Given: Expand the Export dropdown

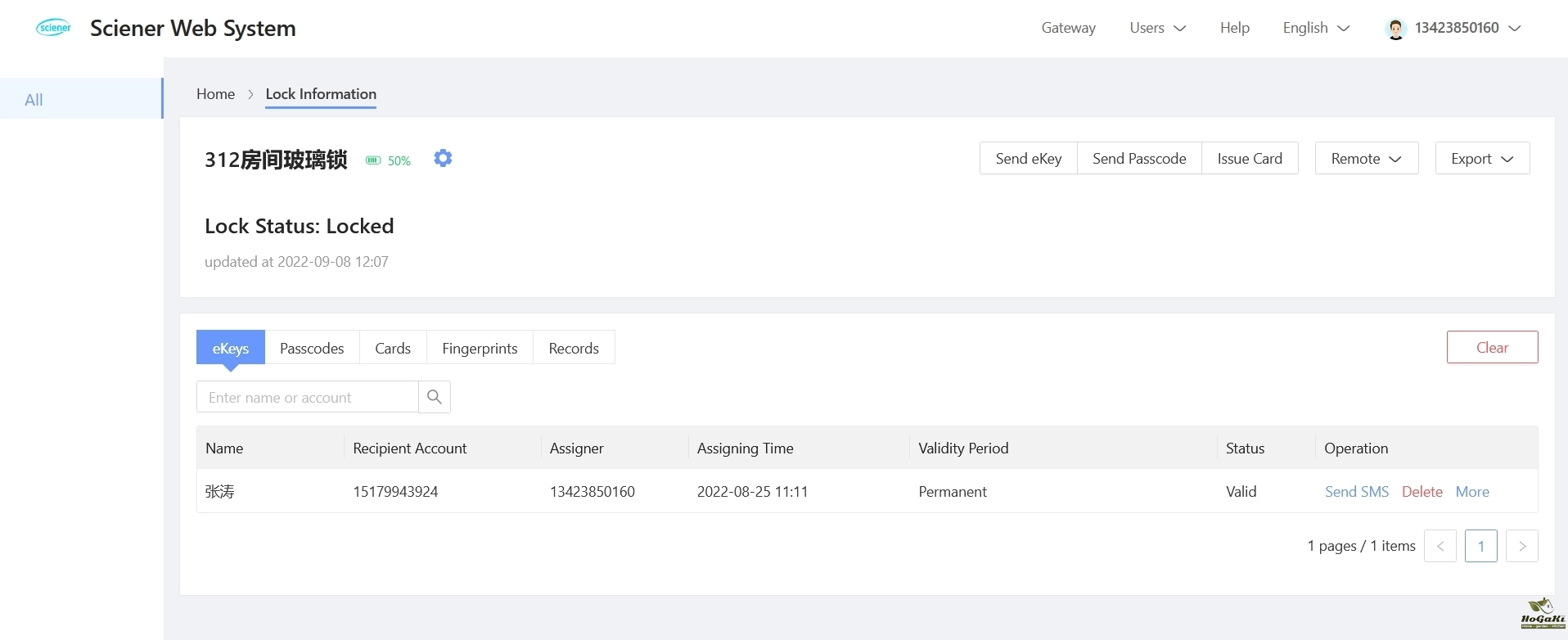Looking at the screenshot, I should [x=1481, y=159].
